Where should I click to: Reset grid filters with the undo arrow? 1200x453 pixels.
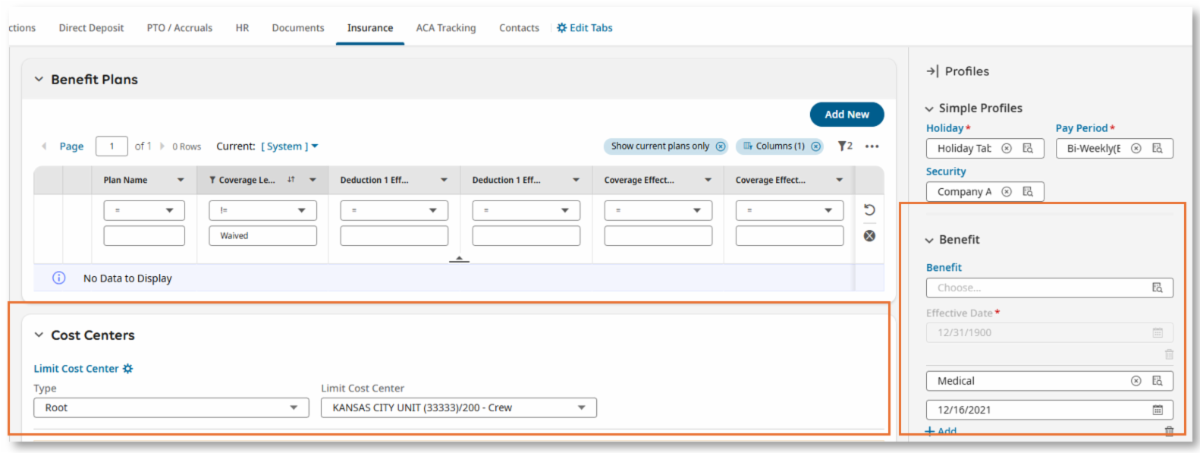pyautogui.click(x=869, y=211)
